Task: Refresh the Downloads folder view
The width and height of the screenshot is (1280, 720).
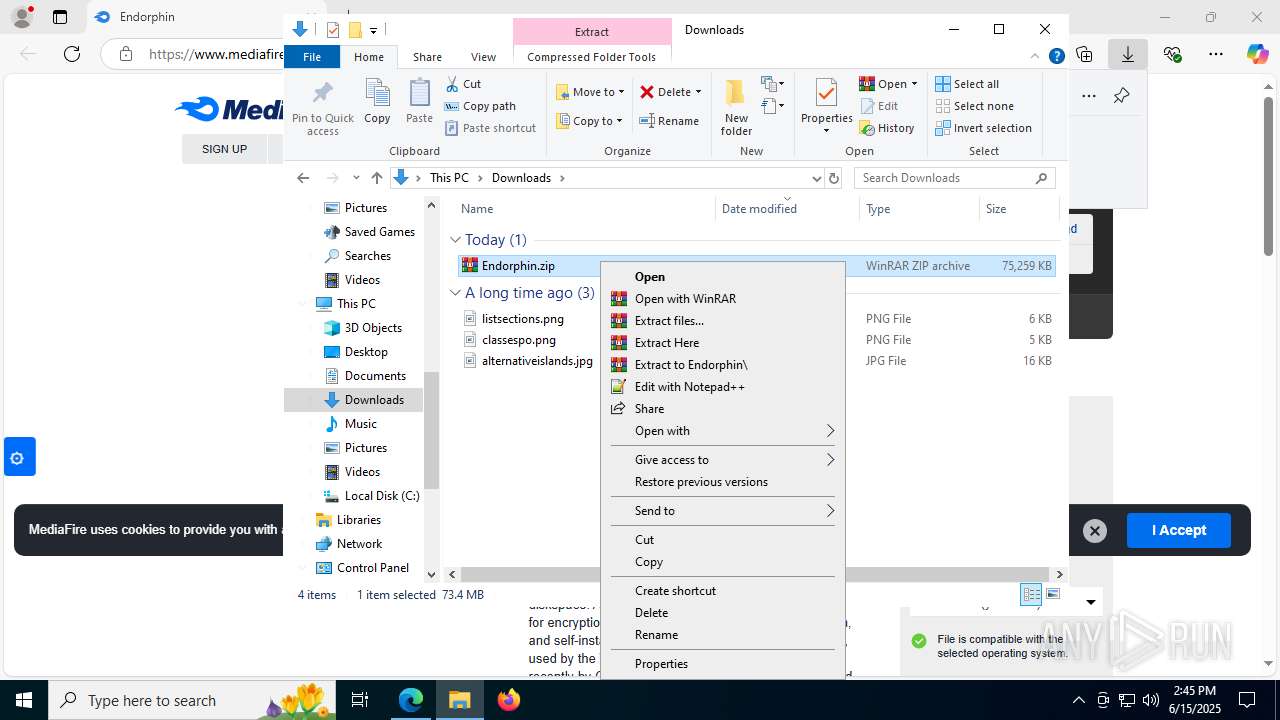Action: pos(834,178)
